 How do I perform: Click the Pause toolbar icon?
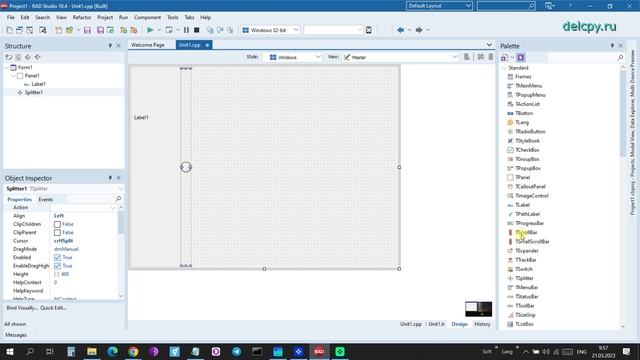186,30
